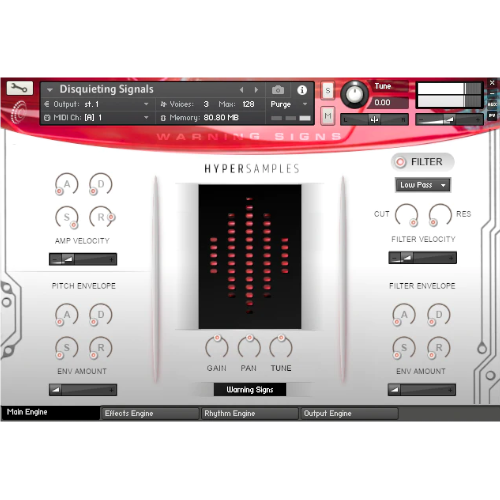Click the Amp envelope Decay knob

pos(101,184)
